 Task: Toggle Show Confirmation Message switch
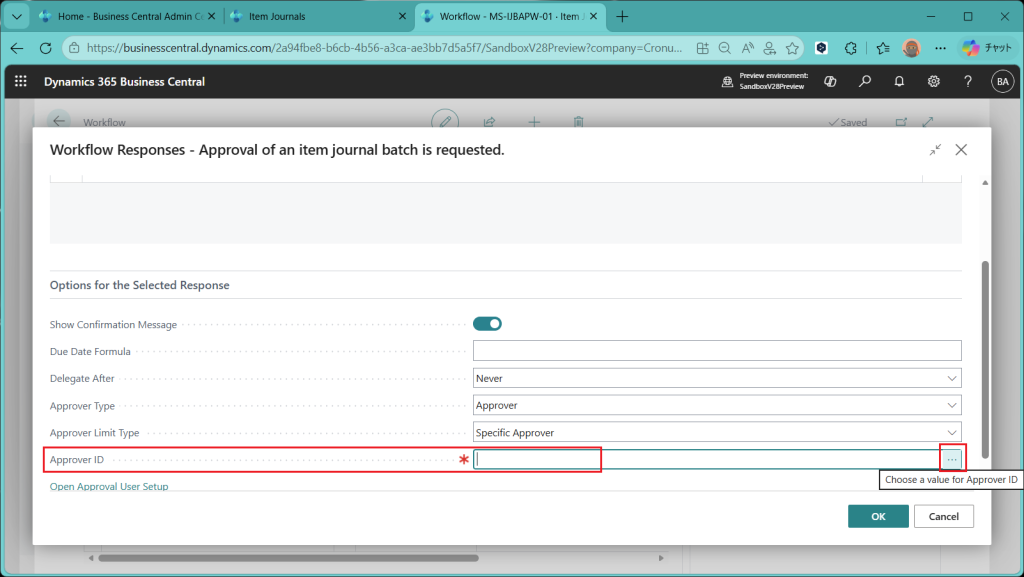[487, 324]
